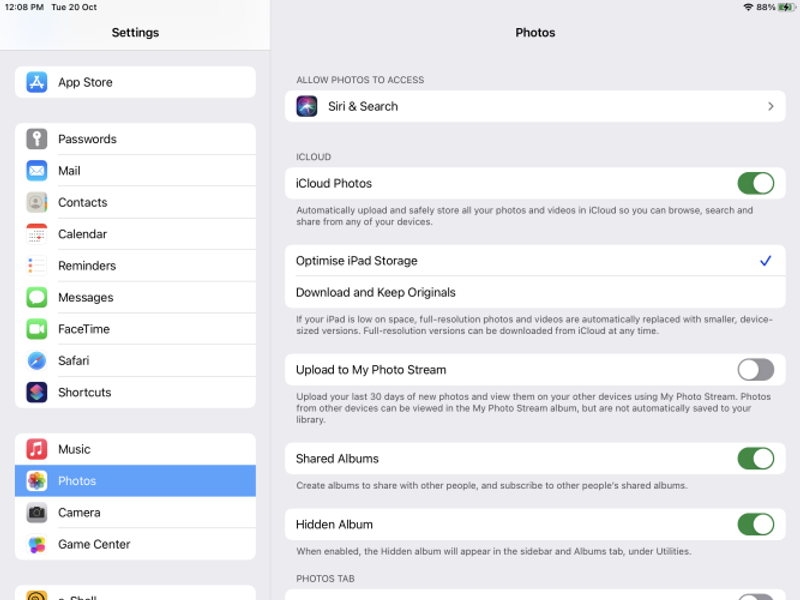
Task: Tap the Game Center bubbles icon
Action: point(37,544)
